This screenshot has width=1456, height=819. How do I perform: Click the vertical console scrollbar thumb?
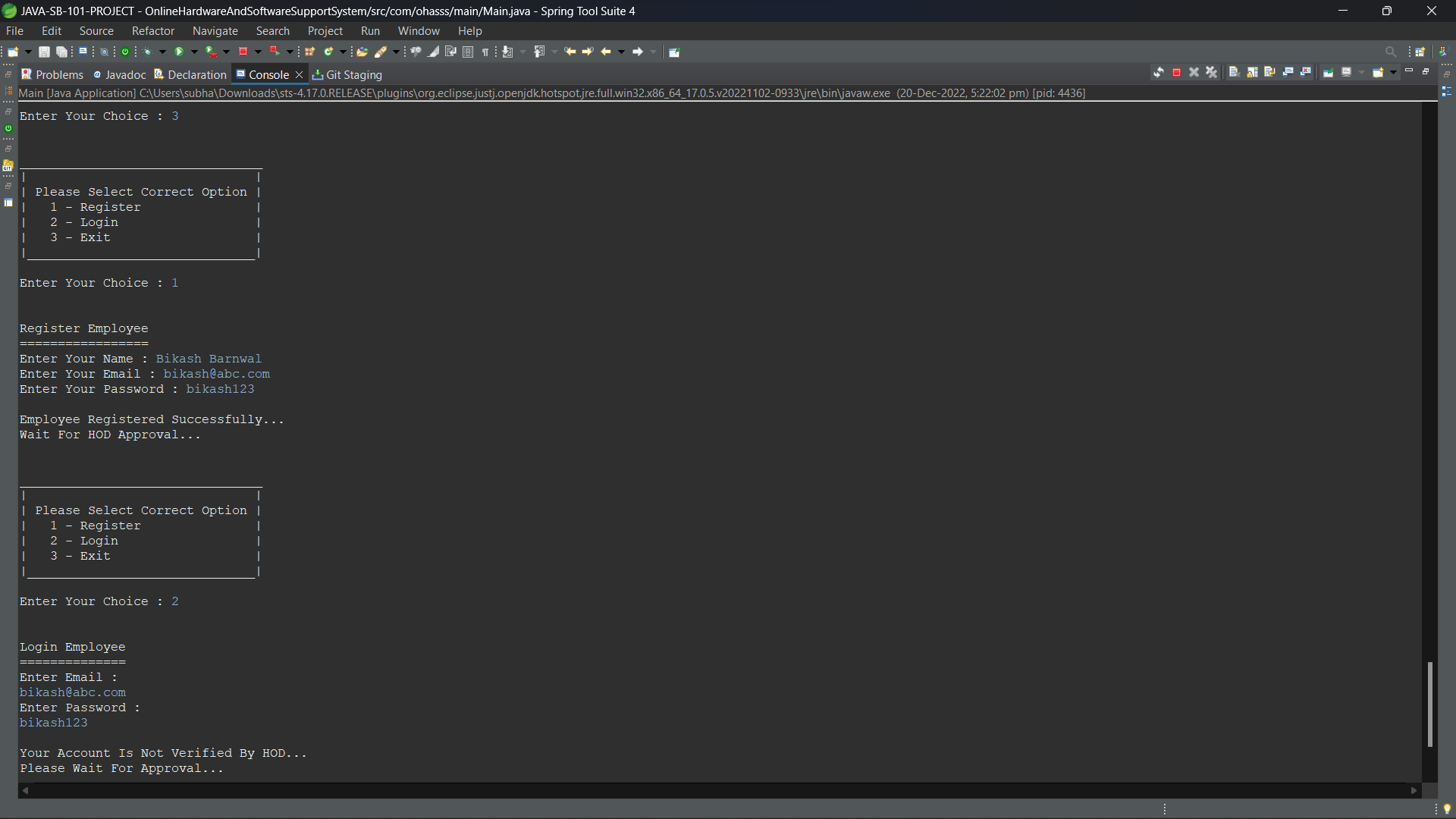pyautogui.click(x=1429, y=704)
